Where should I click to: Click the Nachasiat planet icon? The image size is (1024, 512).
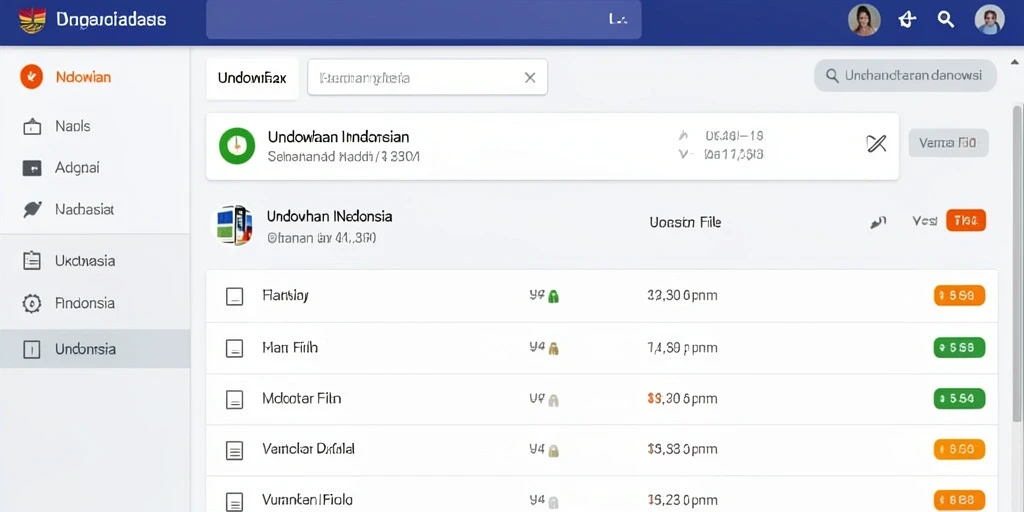[x=32, y=210]
